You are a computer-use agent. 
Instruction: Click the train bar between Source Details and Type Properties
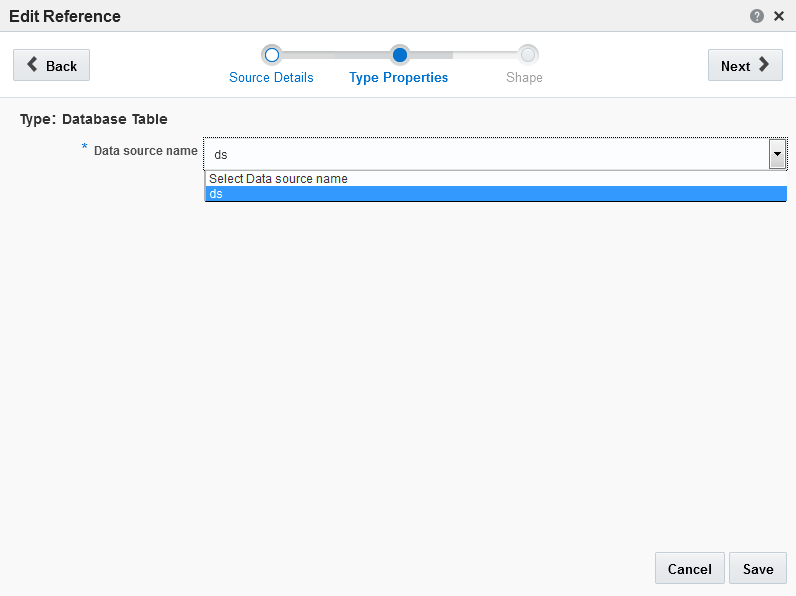[336, 55]
